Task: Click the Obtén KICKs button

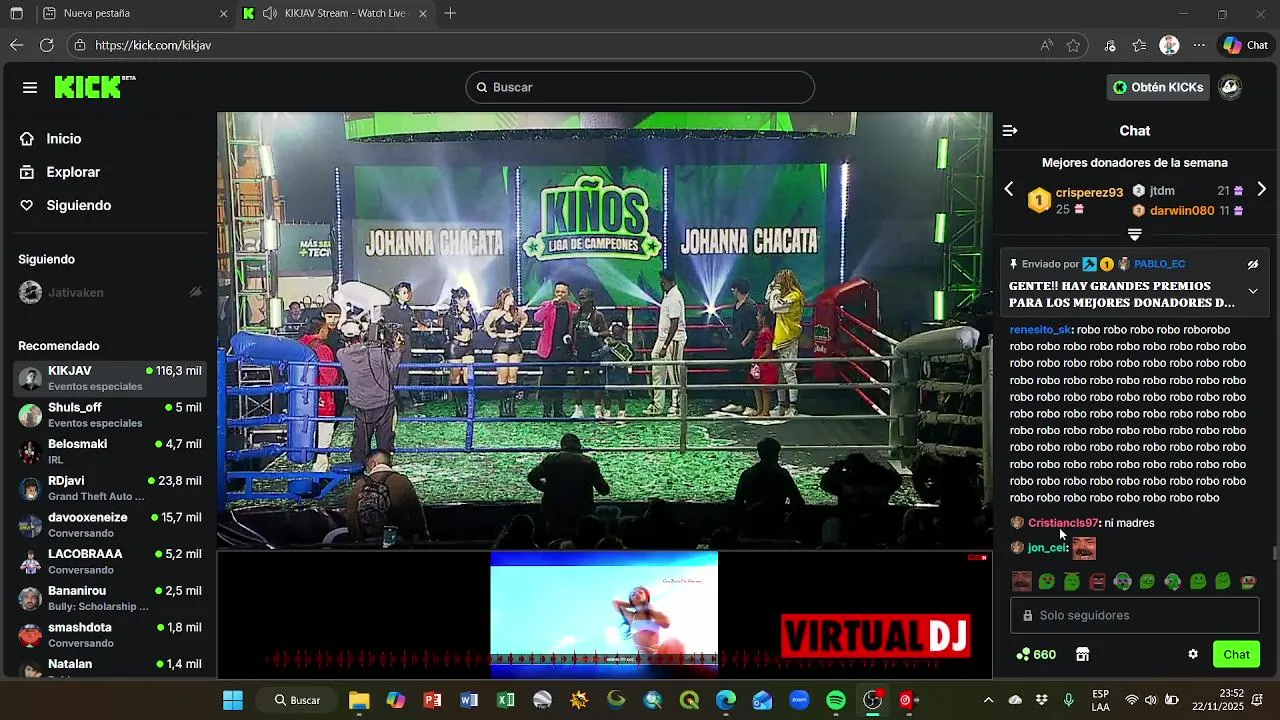Action: (1158, 87)
